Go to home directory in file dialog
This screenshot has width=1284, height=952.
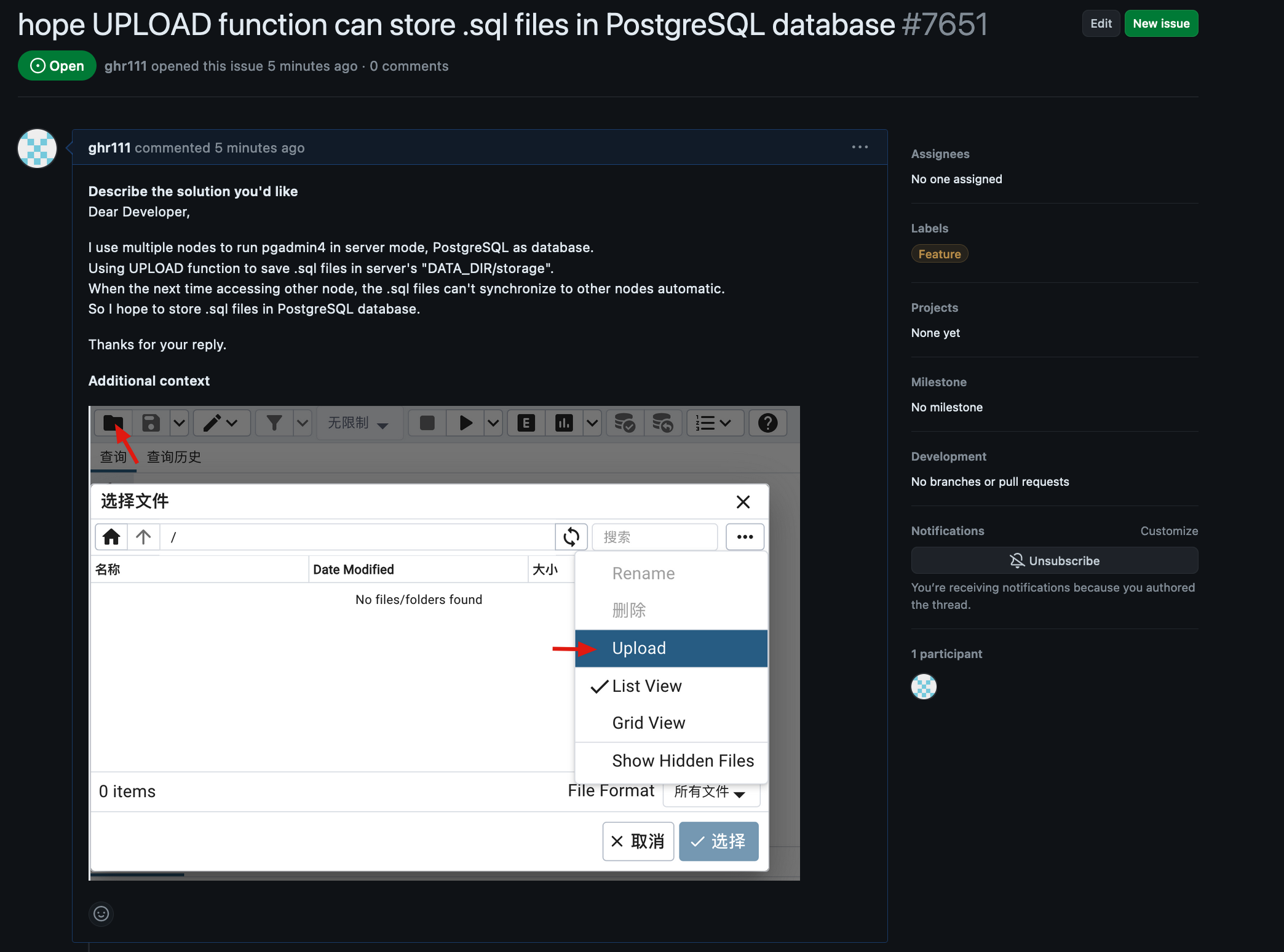click(111, 537)
